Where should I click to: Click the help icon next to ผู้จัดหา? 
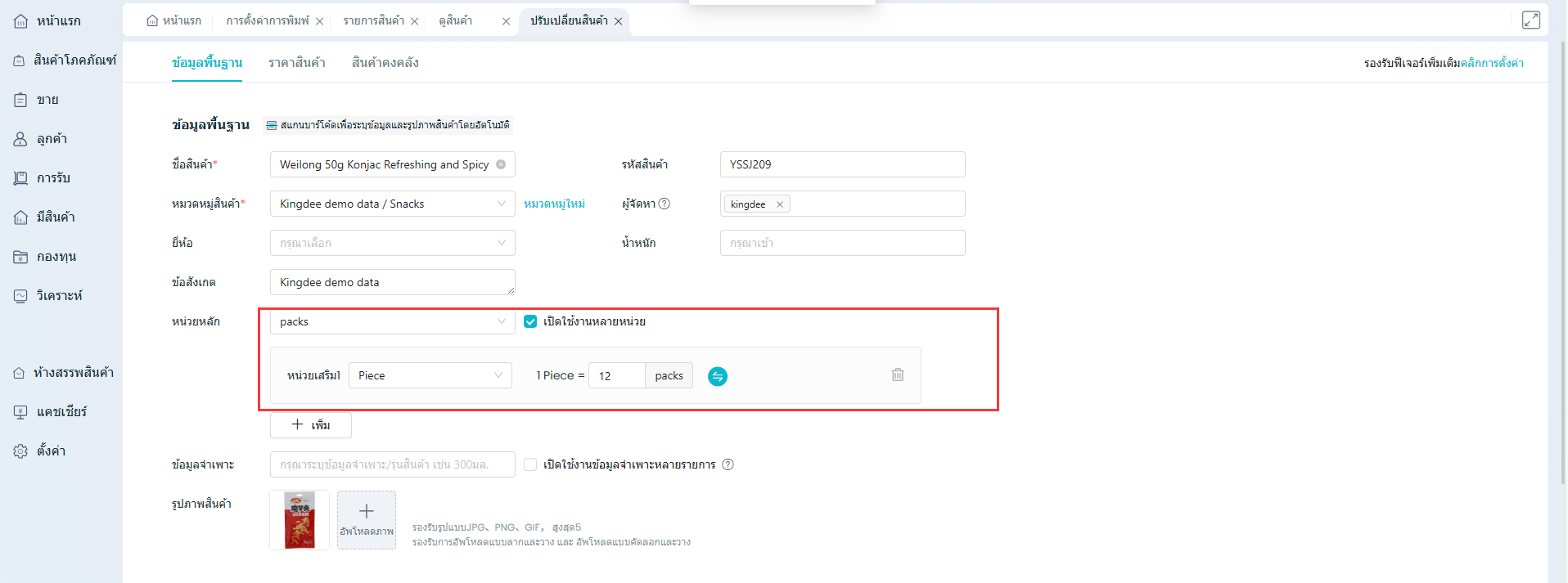[665, 204]
